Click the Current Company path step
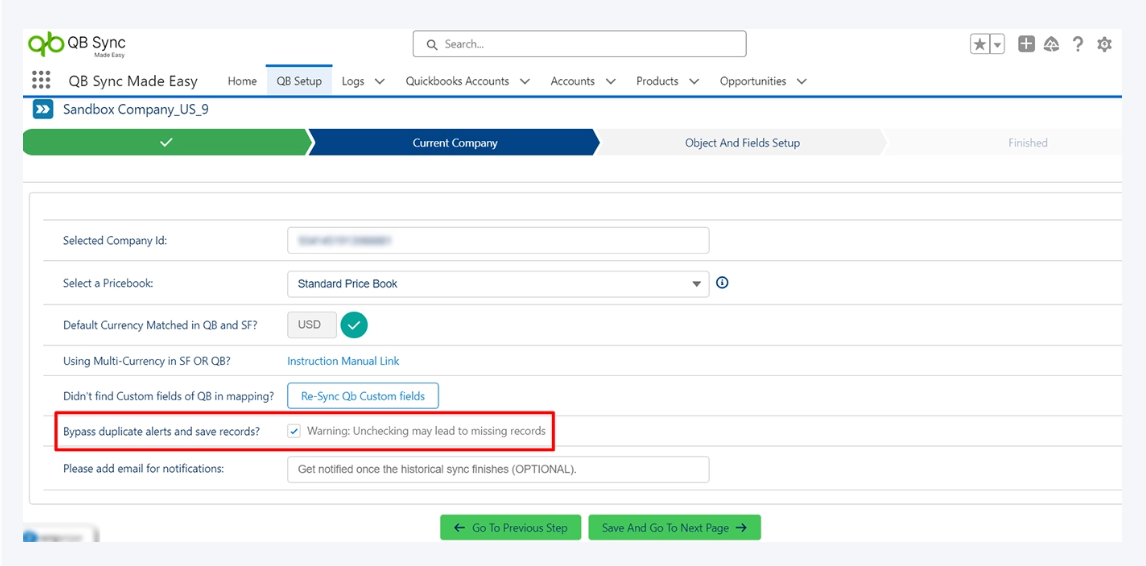Image resolution: width=1146 pixels, height=566 pixels. coord(455,143)
